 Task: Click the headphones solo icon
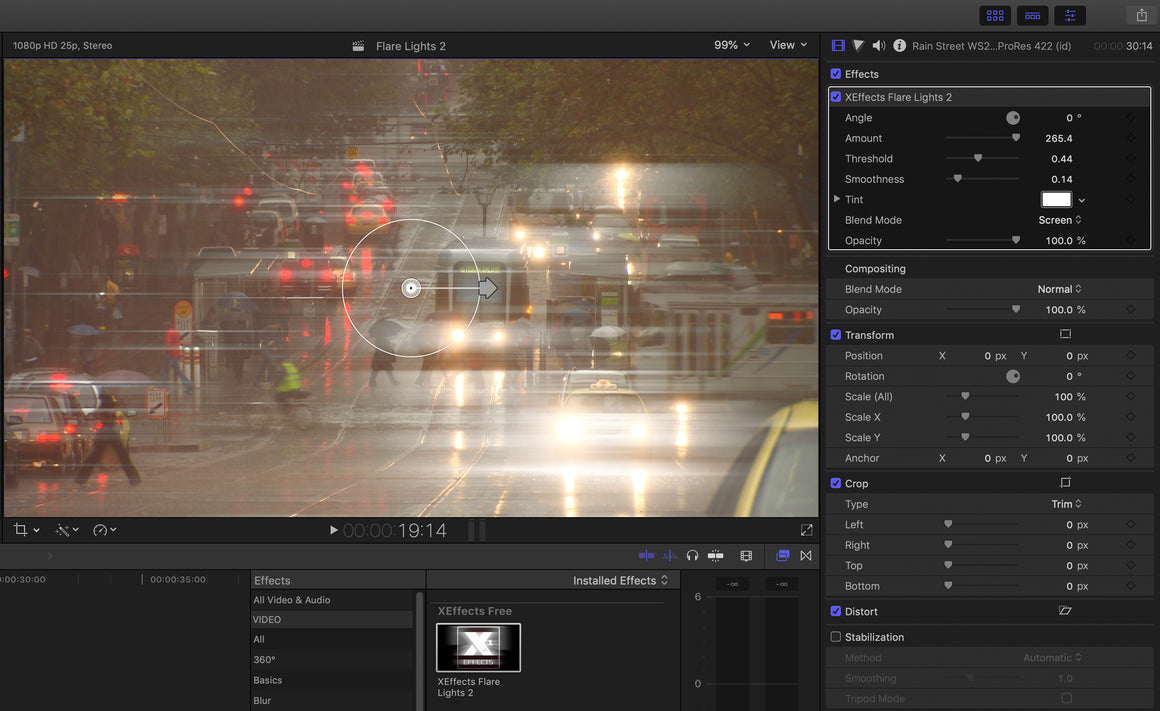click(x=692, y=555)
